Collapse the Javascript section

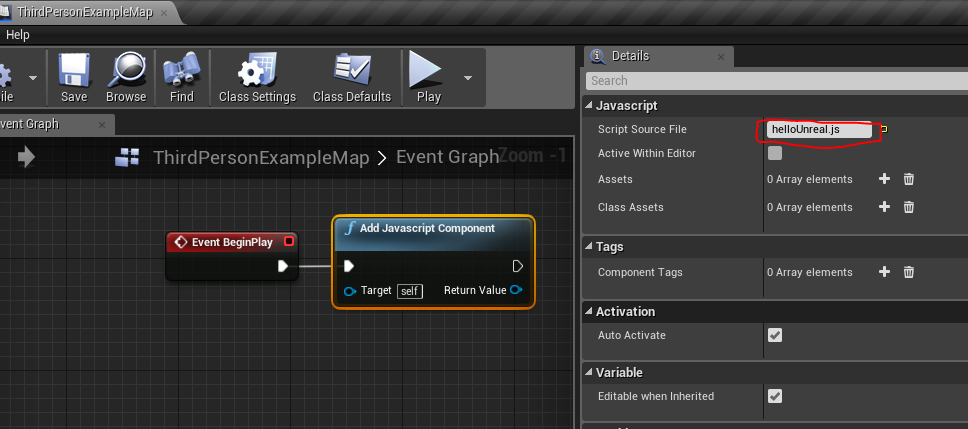tap(589, 106)
